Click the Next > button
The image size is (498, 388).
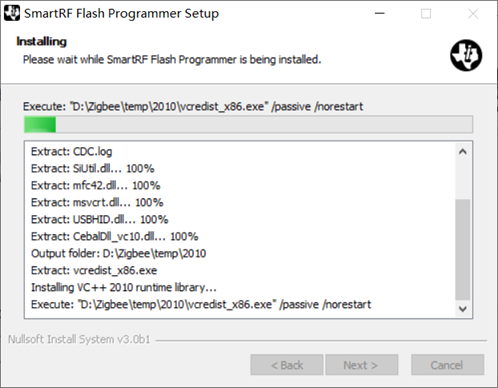362,365
